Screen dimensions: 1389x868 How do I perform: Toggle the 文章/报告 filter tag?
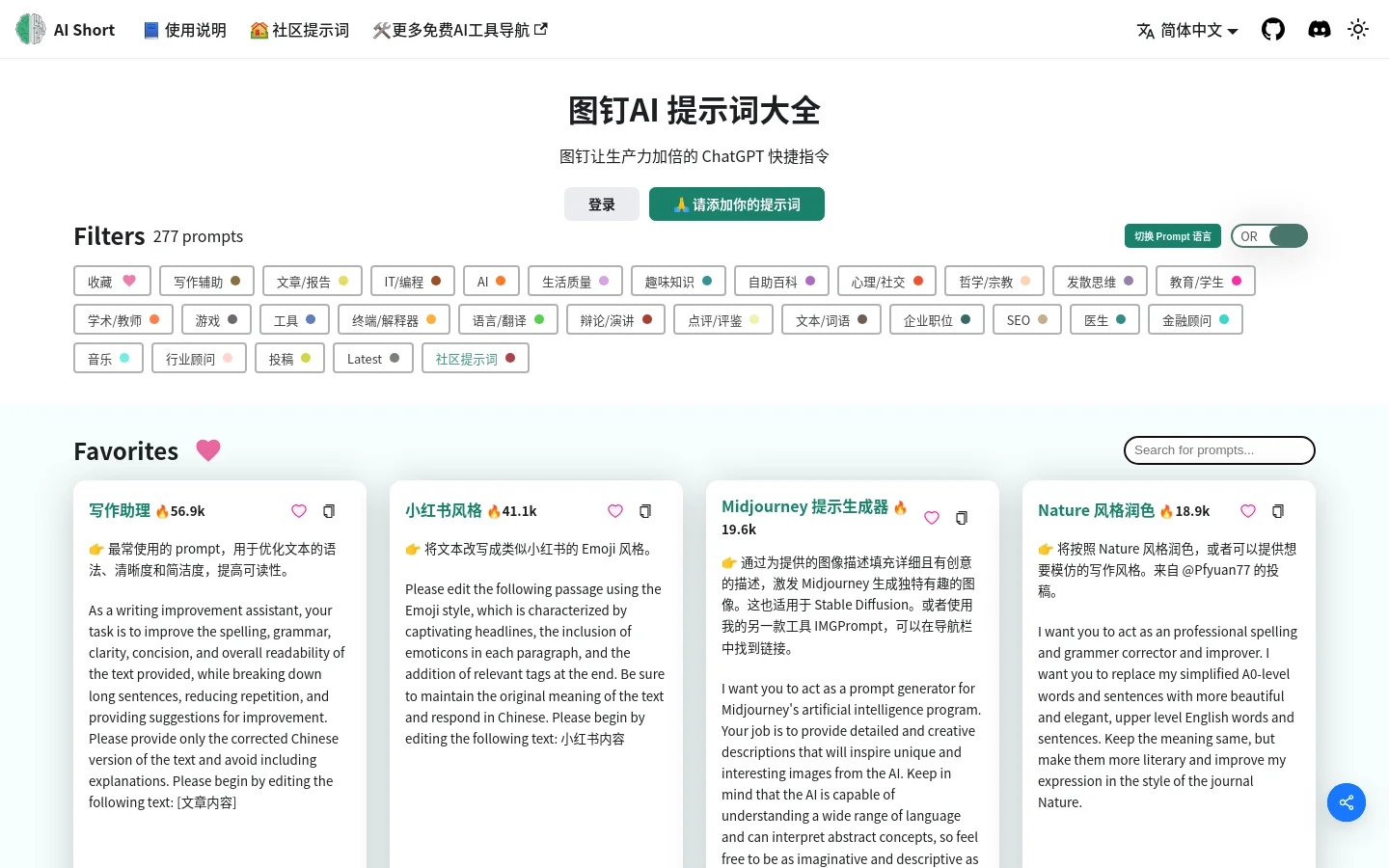(x=313, y=281)
